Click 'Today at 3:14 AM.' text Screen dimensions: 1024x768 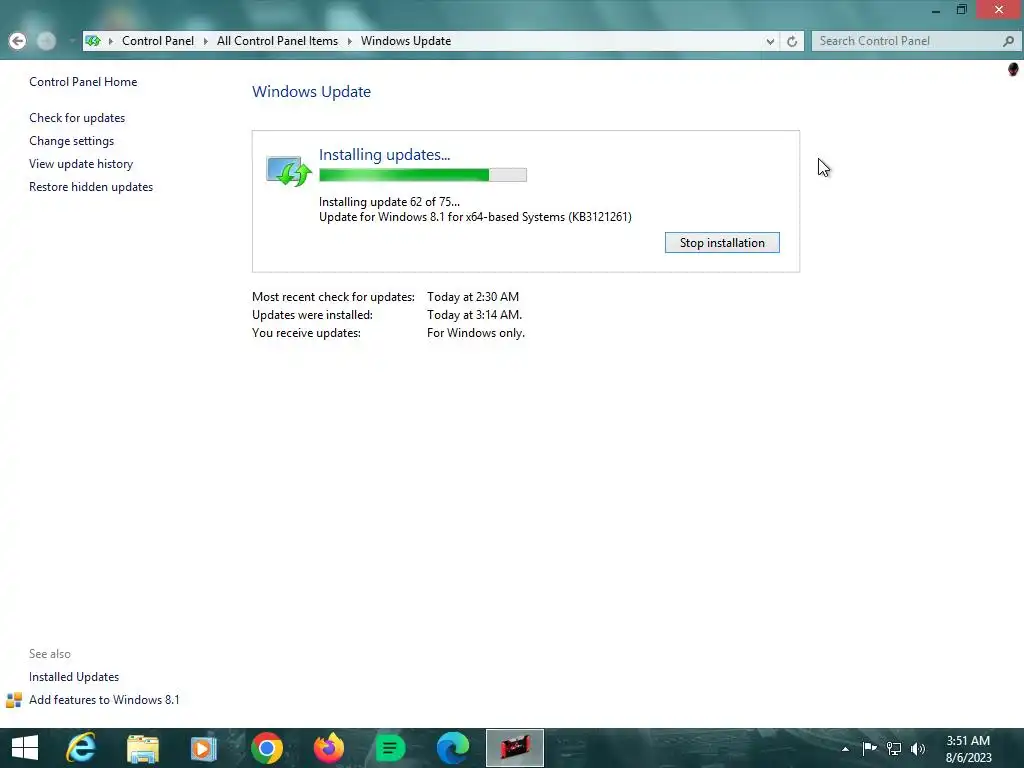pos(474,315)
